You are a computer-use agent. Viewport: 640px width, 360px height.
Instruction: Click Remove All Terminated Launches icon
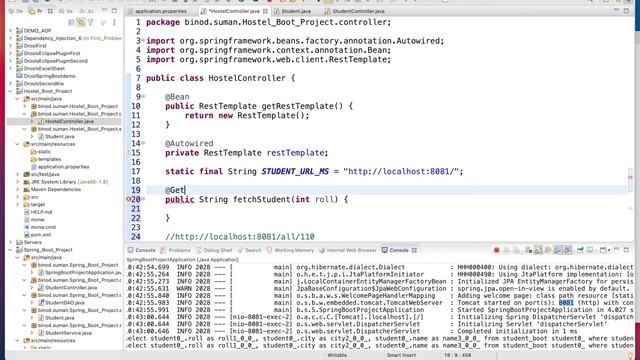pos(517,250)
